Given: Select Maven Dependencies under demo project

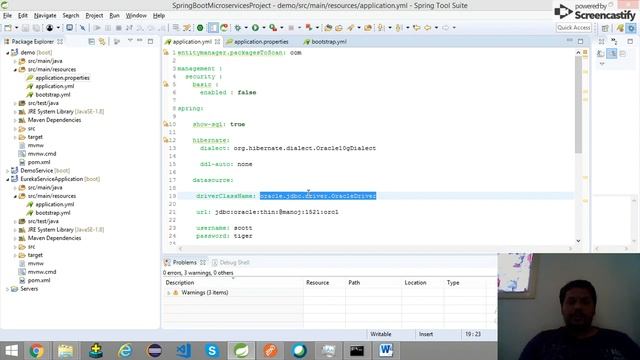Looking at the screenshot, I should click(x=54, y=120).
